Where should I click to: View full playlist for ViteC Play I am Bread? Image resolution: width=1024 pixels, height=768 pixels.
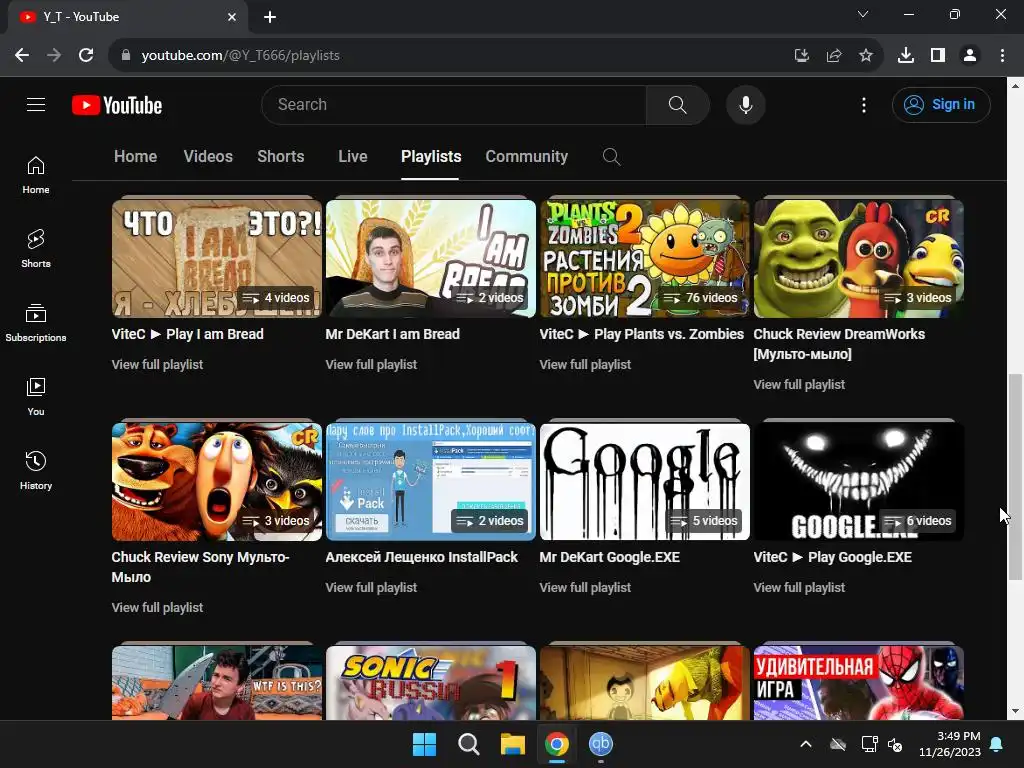coord(157,364)
